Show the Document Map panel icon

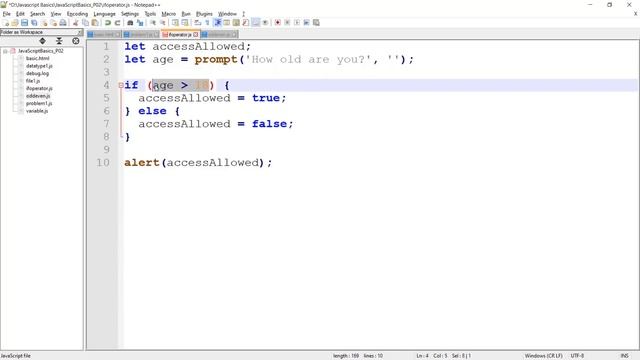click(236, 22)
